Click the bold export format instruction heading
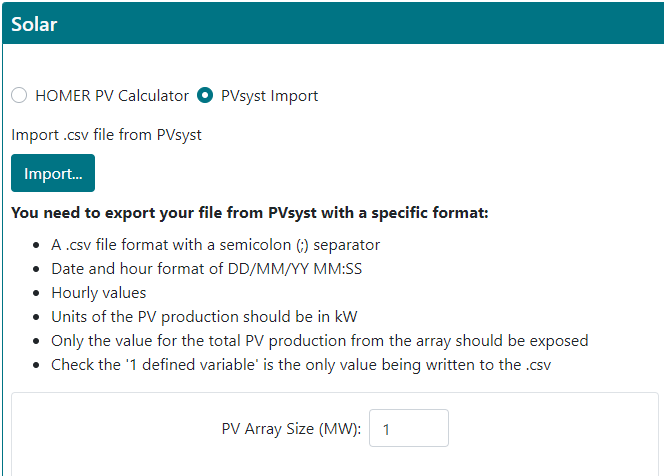The width and height of the screenshot is (664, 476). pos(249,213)
